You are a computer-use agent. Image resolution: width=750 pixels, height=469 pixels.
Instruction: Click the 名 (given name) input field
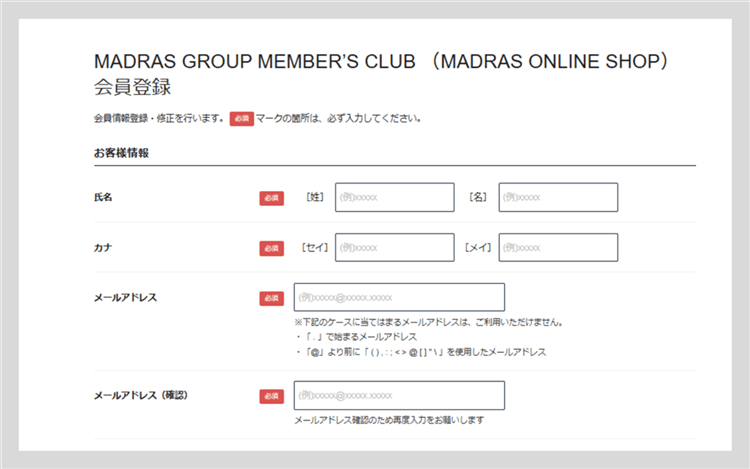[x=558, y=197]
